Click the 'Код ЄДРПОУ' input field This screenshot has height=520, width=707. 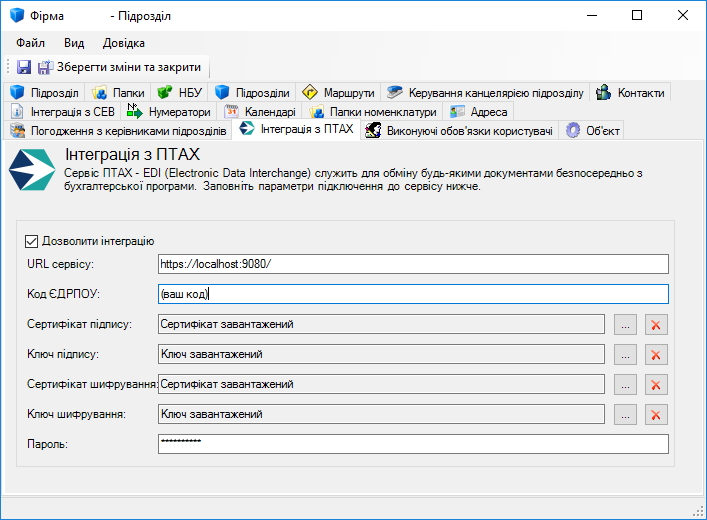click(x=413, y=294)
